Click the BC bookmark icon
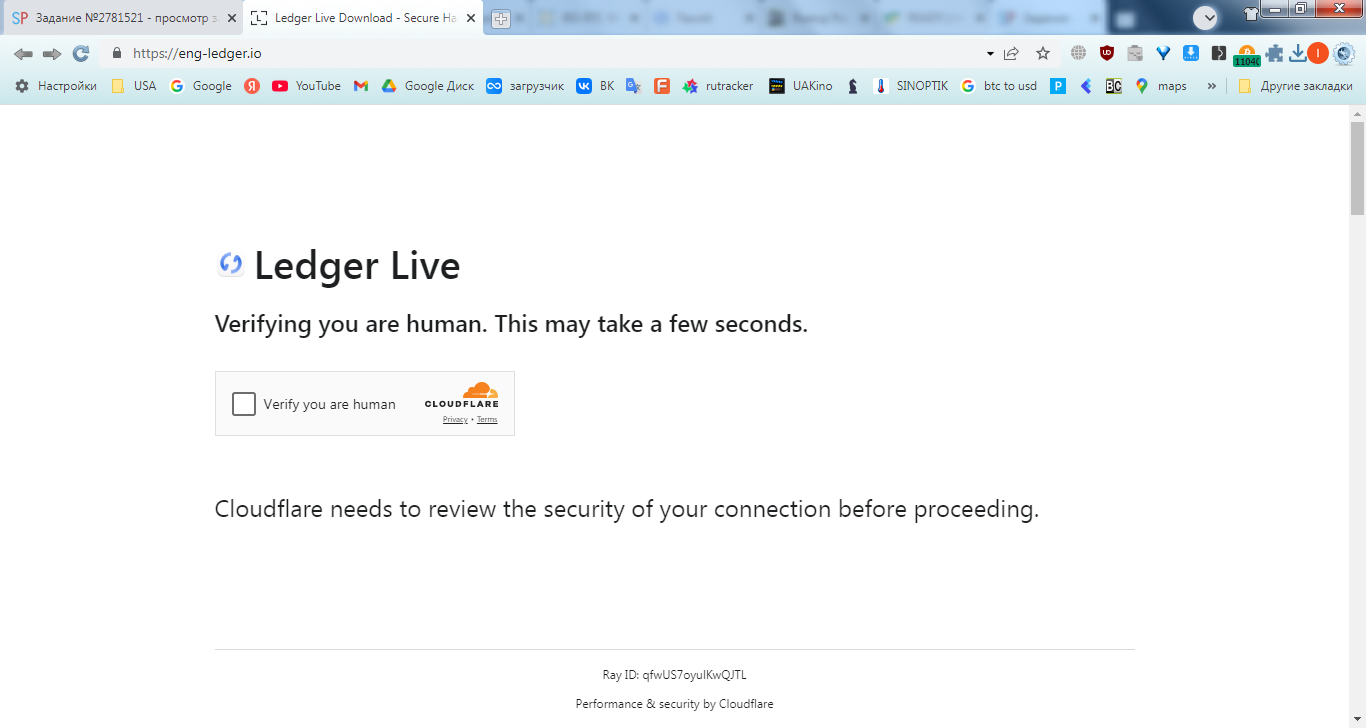This screenshot has height=728, width=1366. (1113, 86)
